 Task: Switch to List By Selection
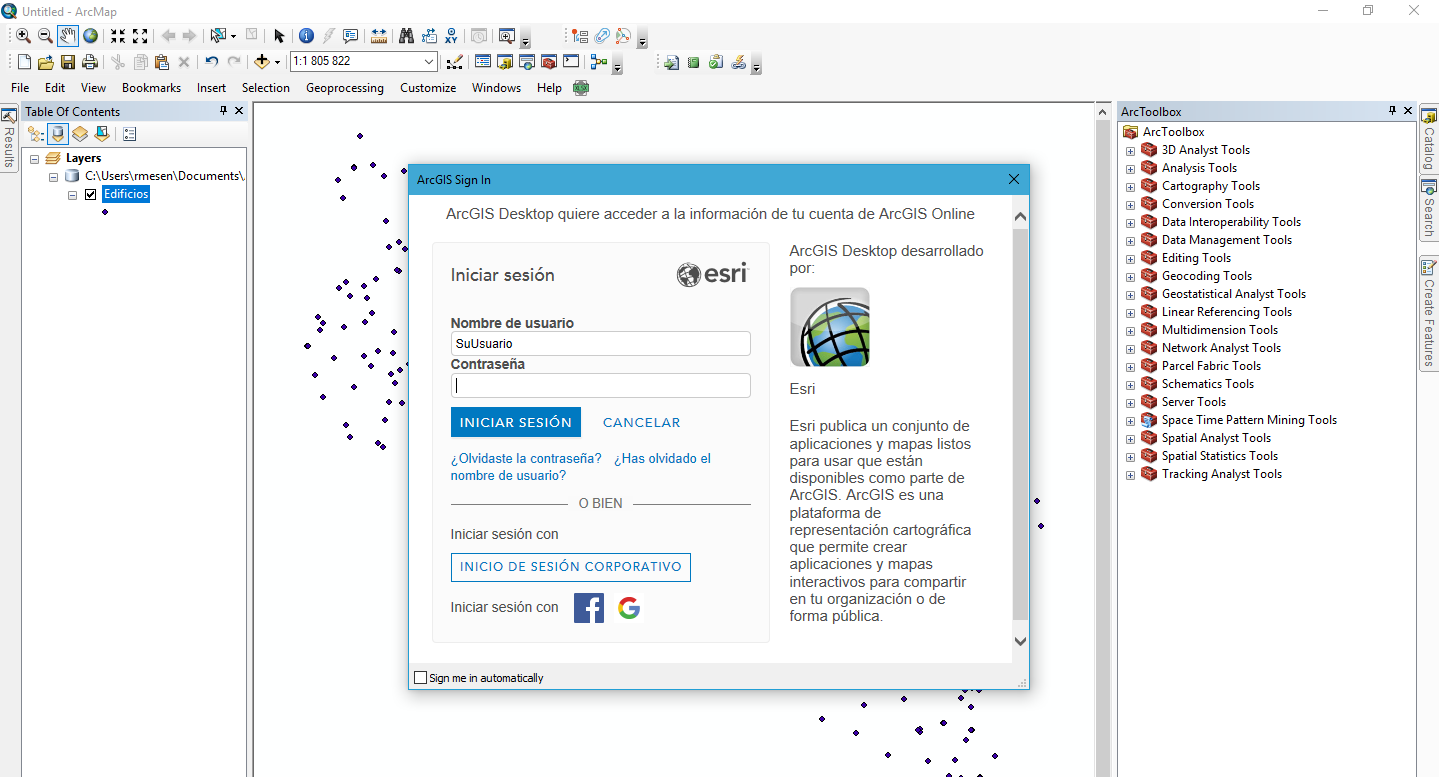click(102, 134)
